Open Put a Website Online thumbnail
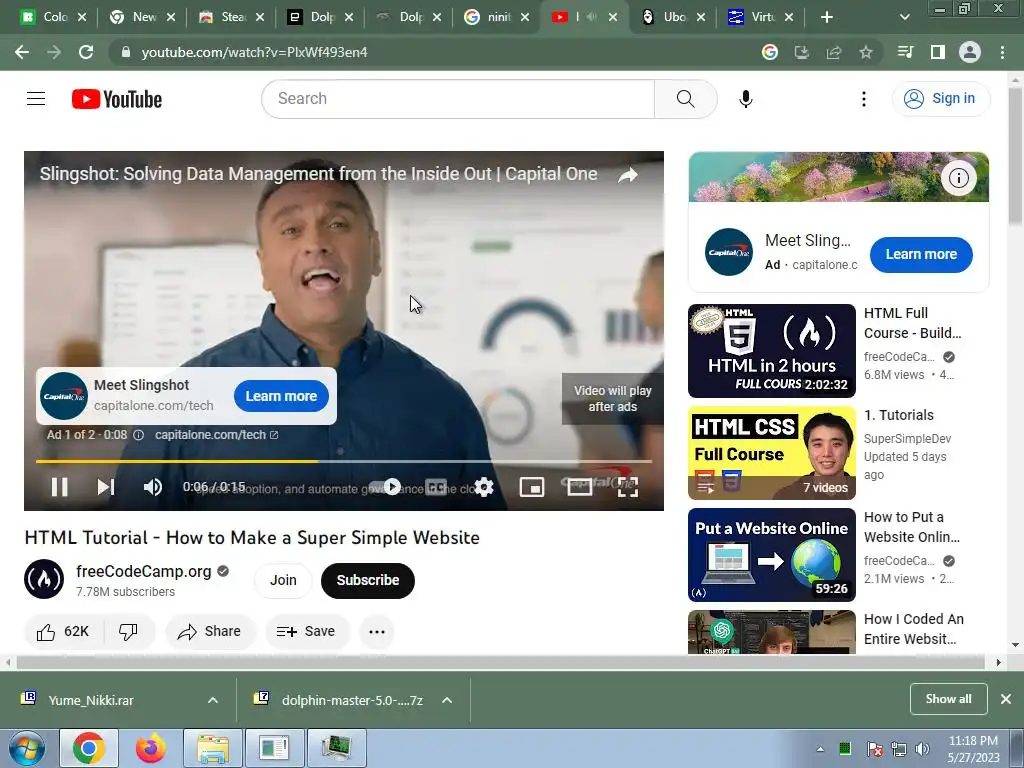The image size is (1024, 768). 771,554
